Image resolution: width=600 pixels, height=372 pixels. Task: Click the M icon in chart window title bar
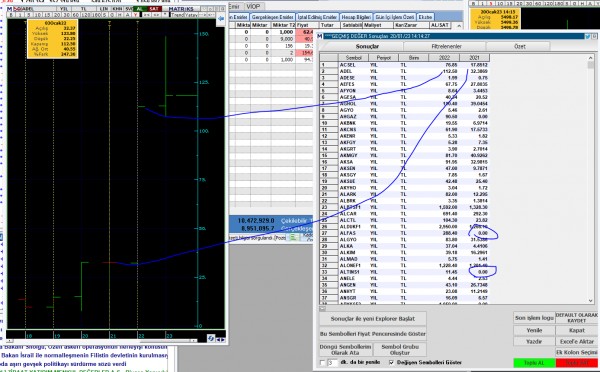[x=10, y=9]
